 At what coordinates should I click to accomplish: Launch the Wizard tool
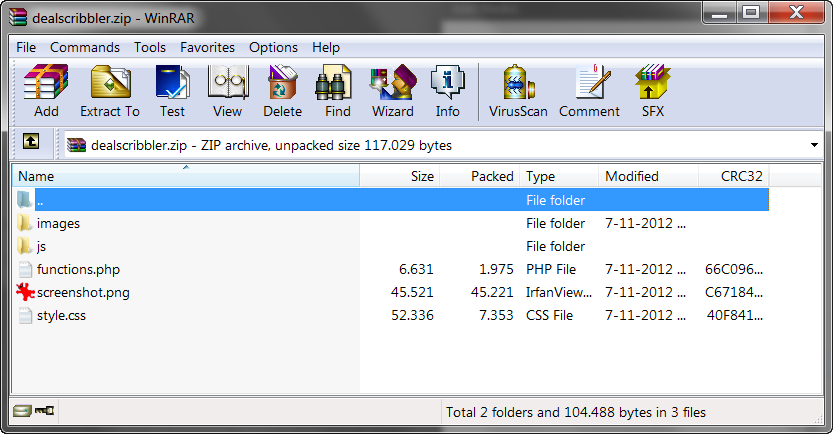coord(393,91)
